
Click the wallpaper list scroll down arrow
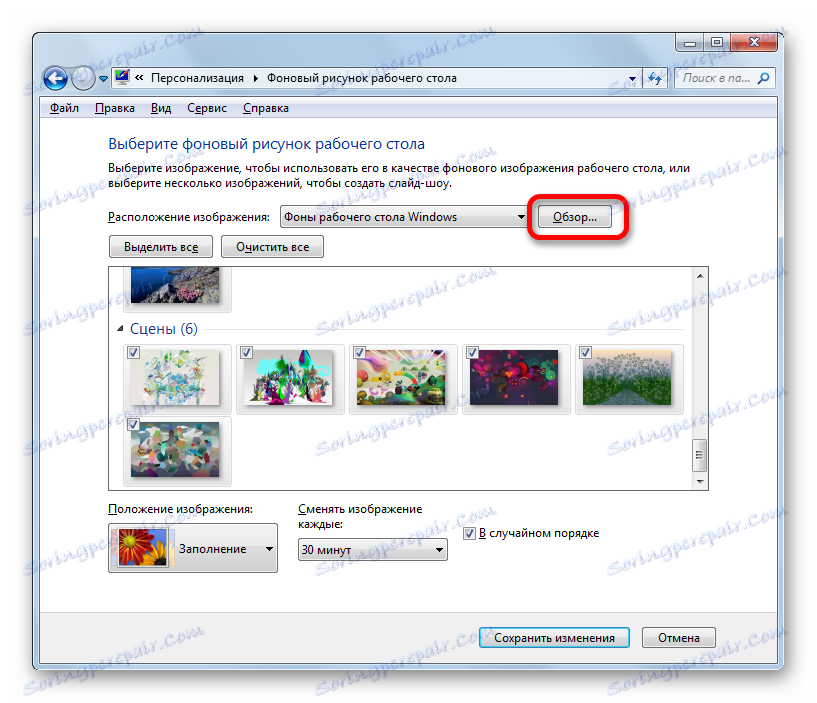coord(700,482)
